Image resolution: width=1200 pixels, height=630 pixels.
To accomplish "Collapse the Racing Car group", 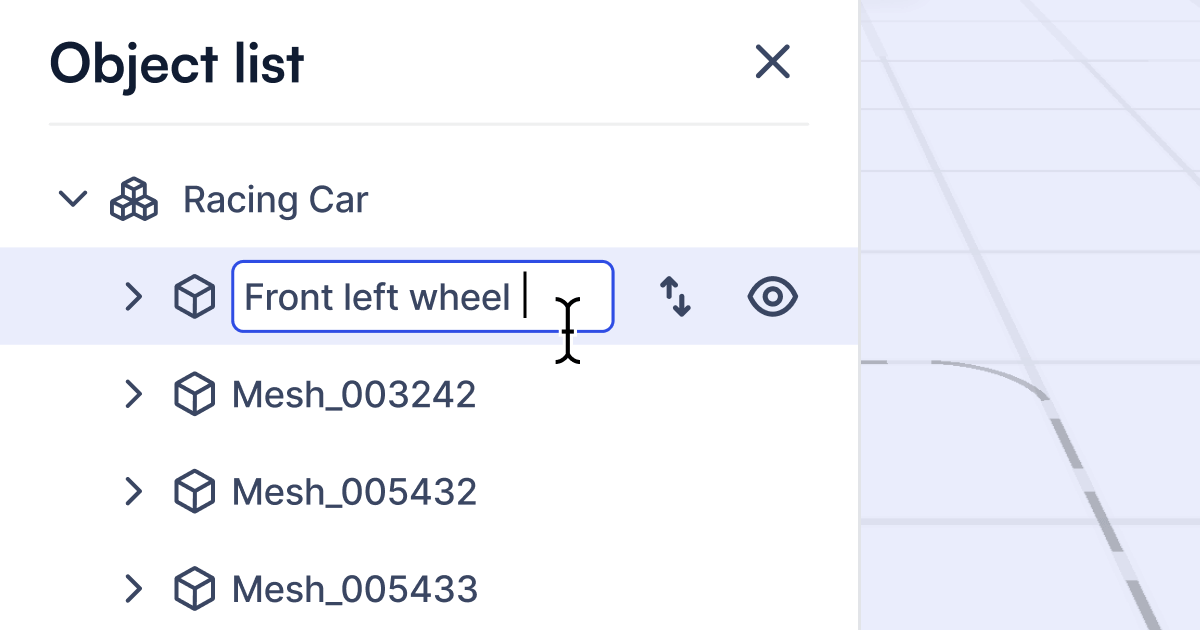I will coord(72,198).
